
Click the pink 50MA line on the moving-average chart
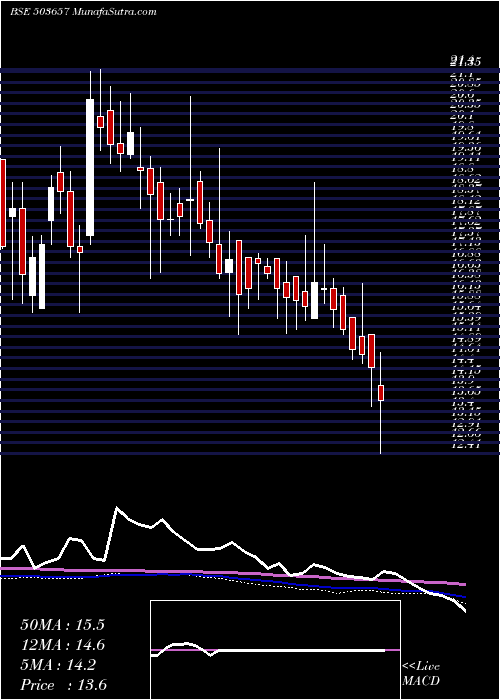pos(232,574)
